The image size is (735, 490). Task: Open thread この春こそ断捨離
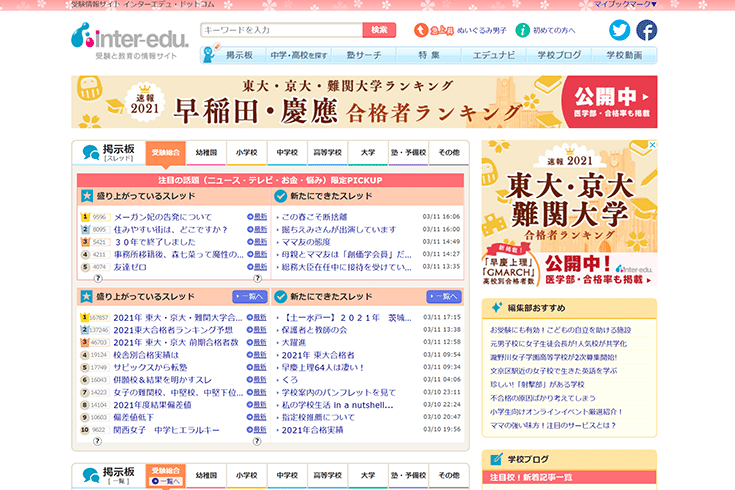point(315,217)
